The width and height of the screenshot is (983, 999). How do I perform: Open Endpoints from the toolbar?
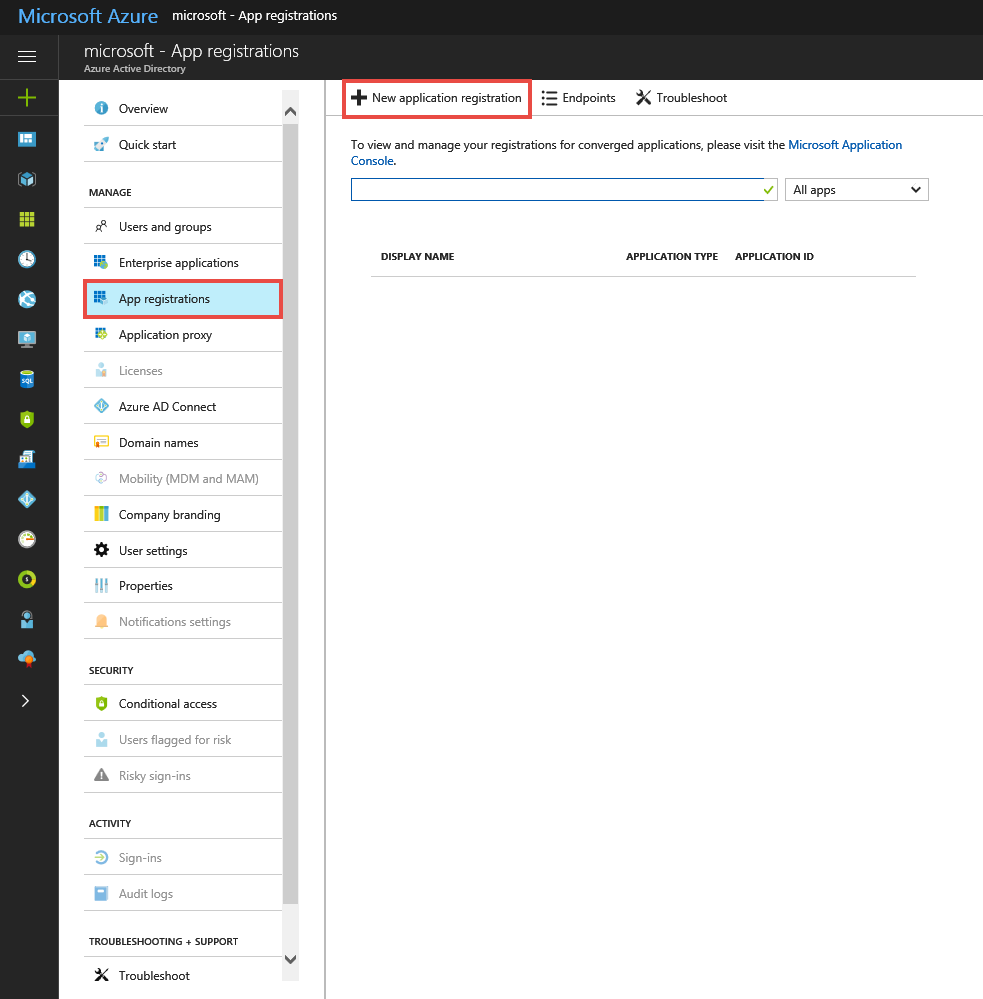(x=578, y=98)
